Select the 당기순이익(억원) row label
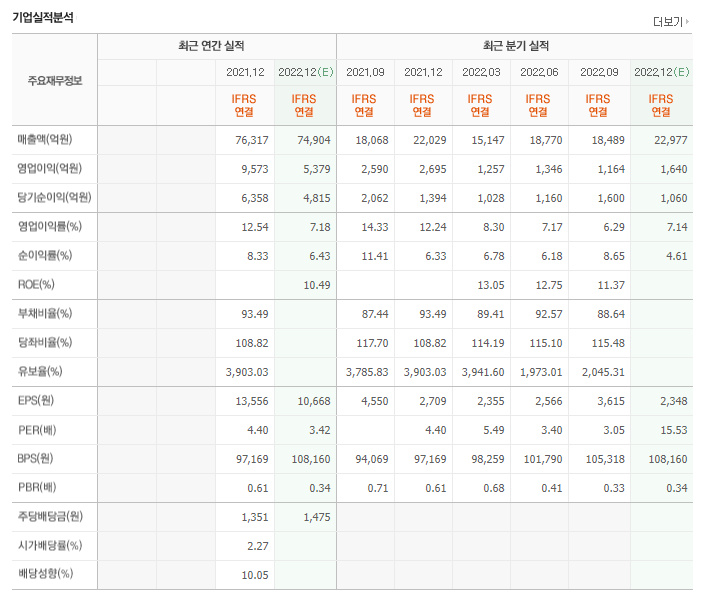702x597 pixels. pos(54,198)
